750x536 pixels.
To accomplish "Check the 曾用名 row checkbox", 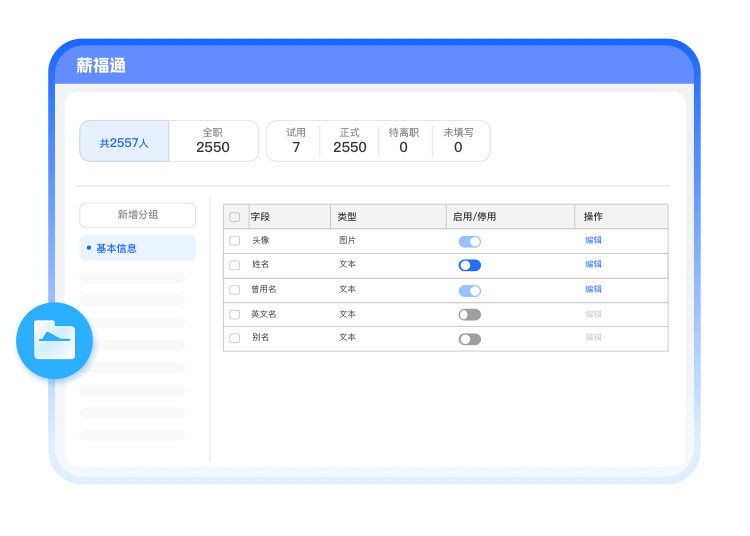I will click(234, 290).
